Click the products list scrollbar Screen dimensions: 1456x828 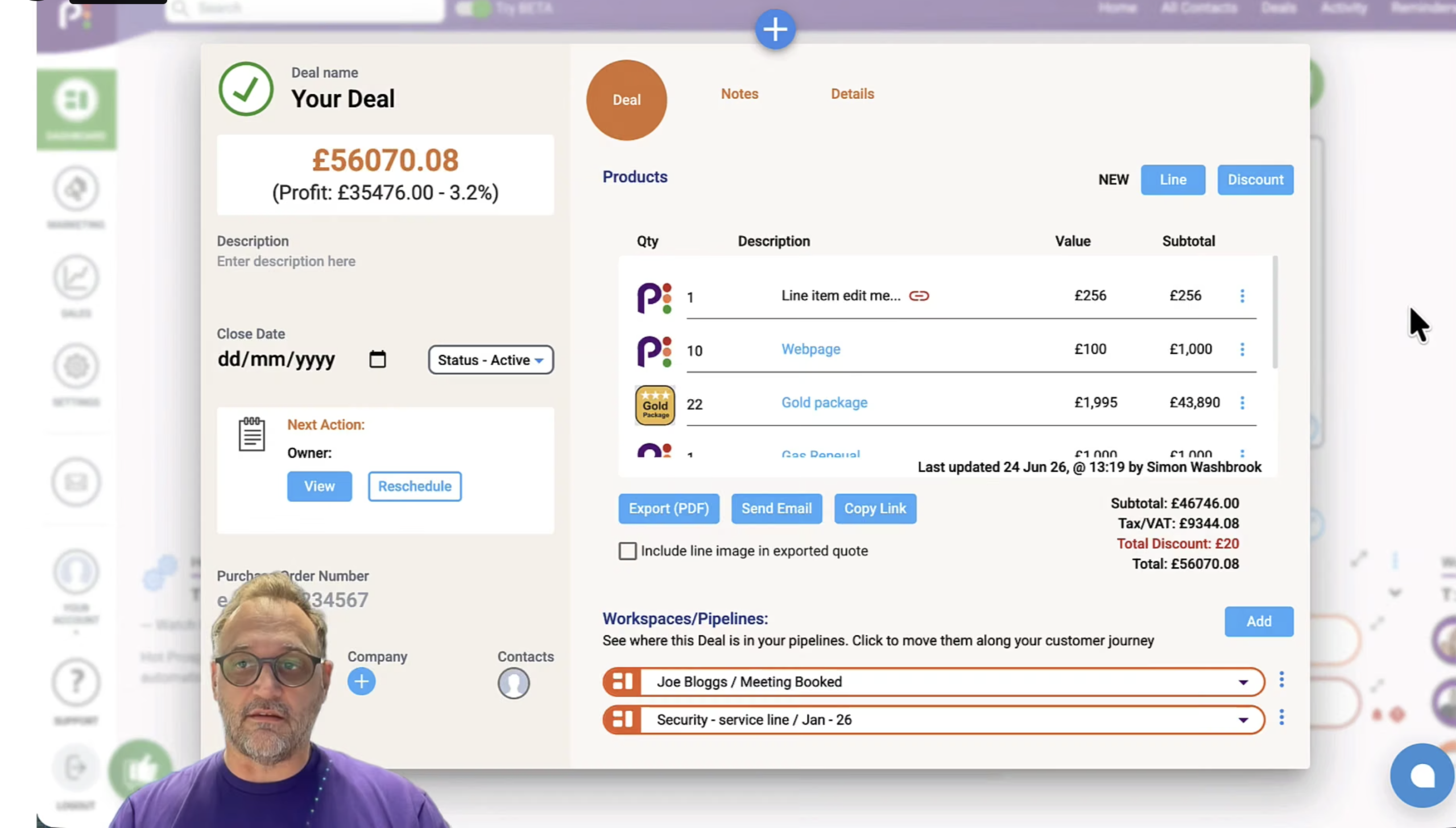(x=1275, y=312)
